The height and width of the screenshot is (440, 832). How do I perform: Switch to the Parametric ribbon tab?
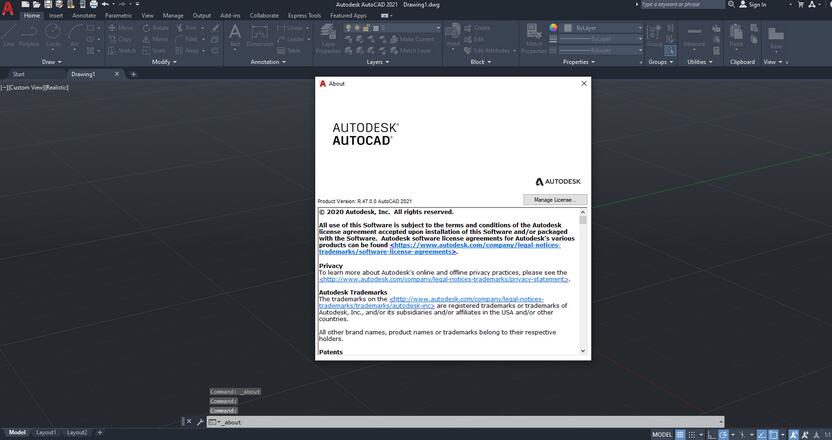(x=118, y=15)
